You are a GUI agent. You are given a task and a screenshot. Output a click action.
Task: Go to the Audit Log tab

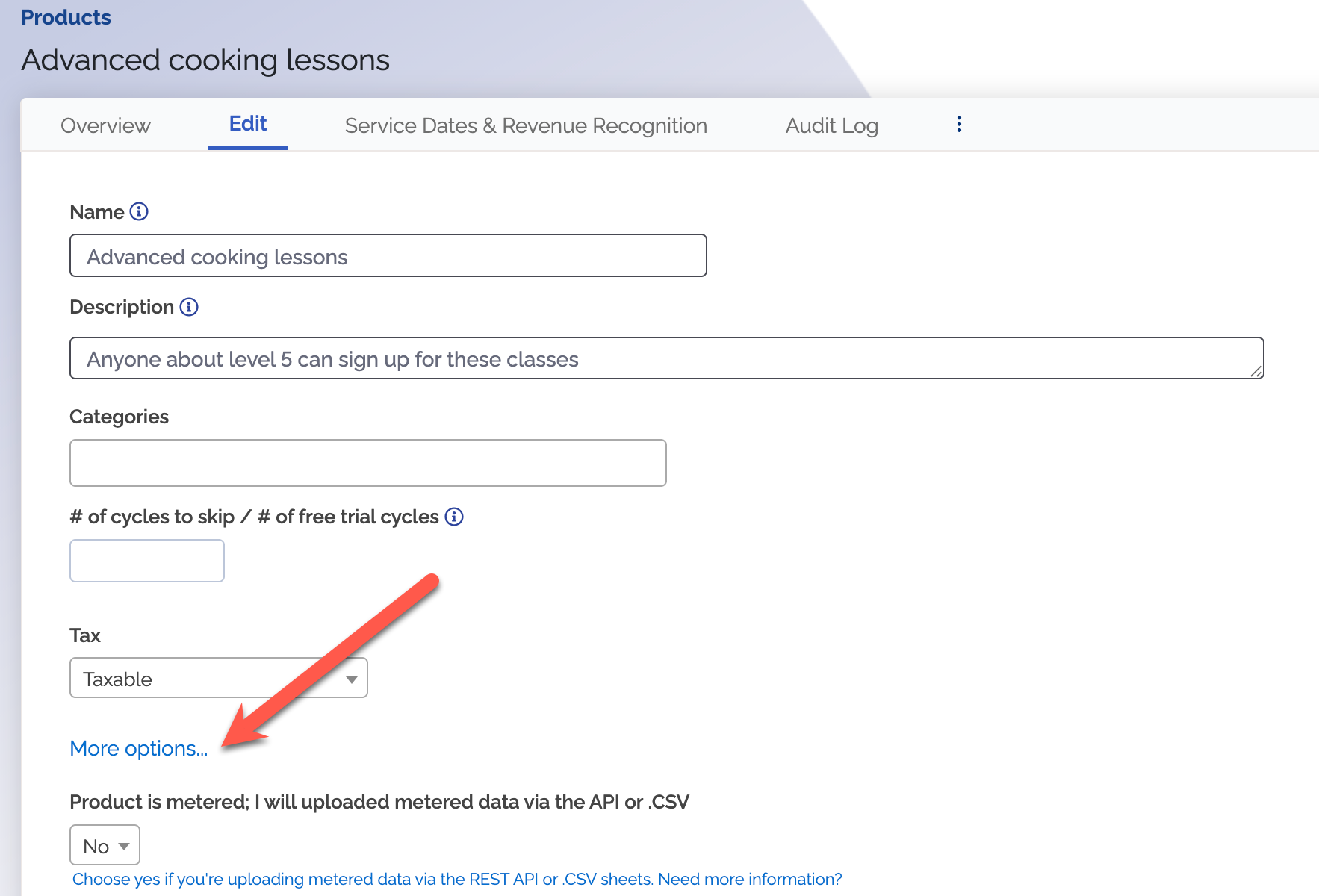pos(831,125)
